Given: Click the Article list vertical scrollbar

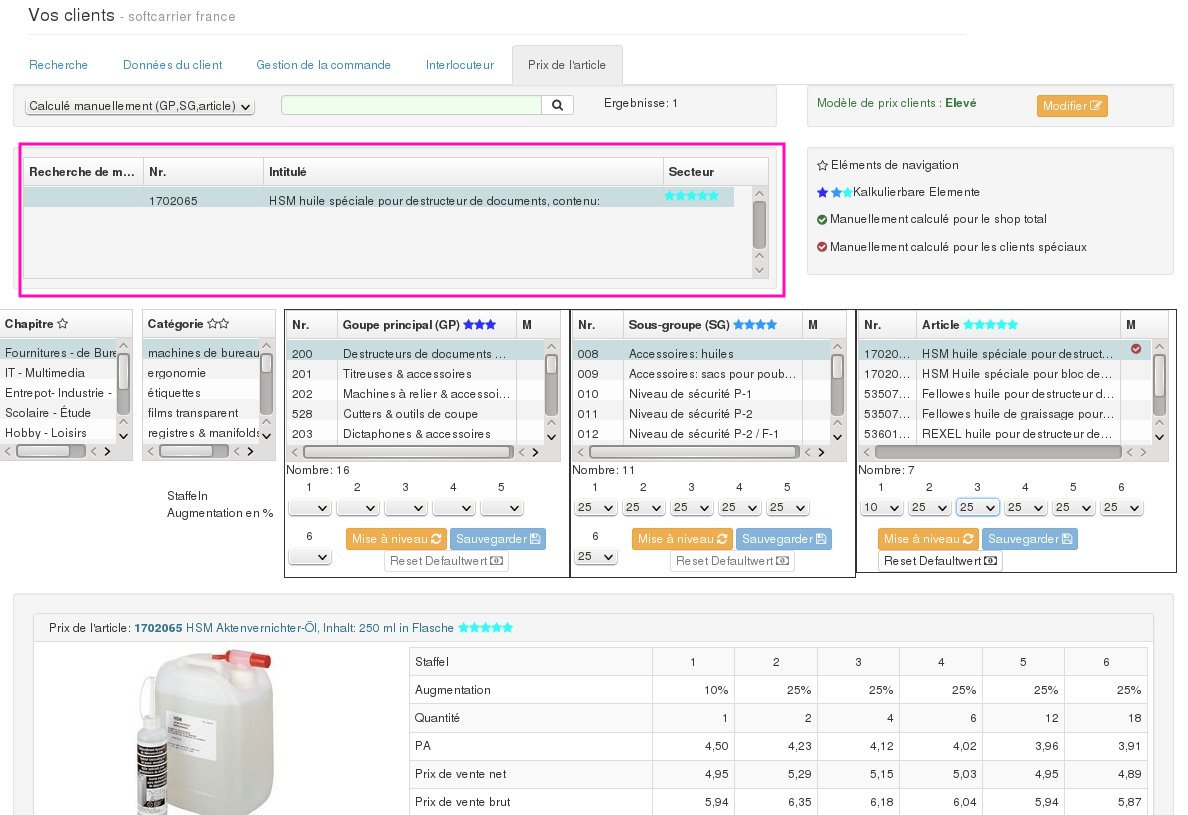Looking at the screenshot, I should tap(1159, 391).
